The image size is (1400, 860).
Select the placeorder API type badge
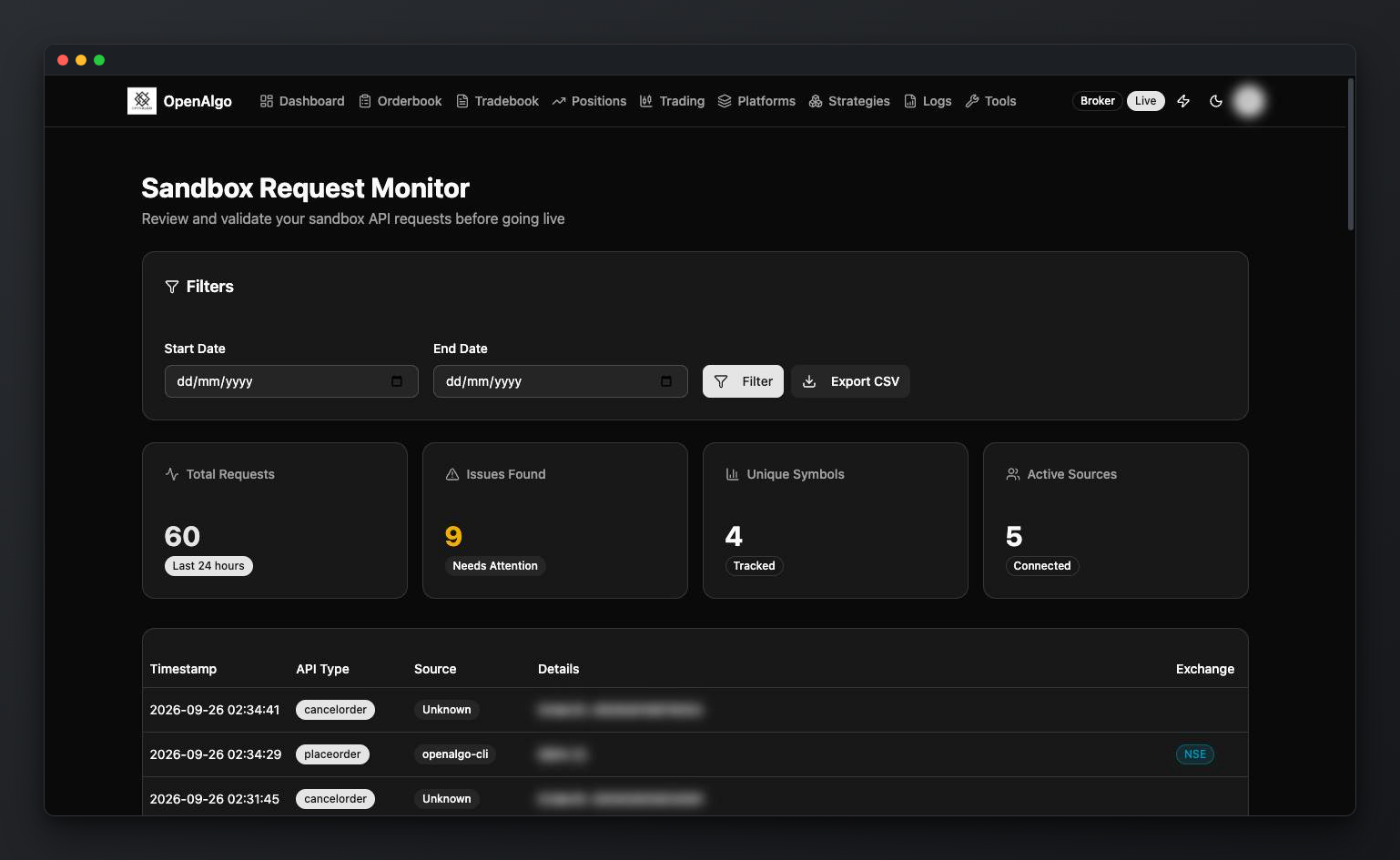pos(332,754)
